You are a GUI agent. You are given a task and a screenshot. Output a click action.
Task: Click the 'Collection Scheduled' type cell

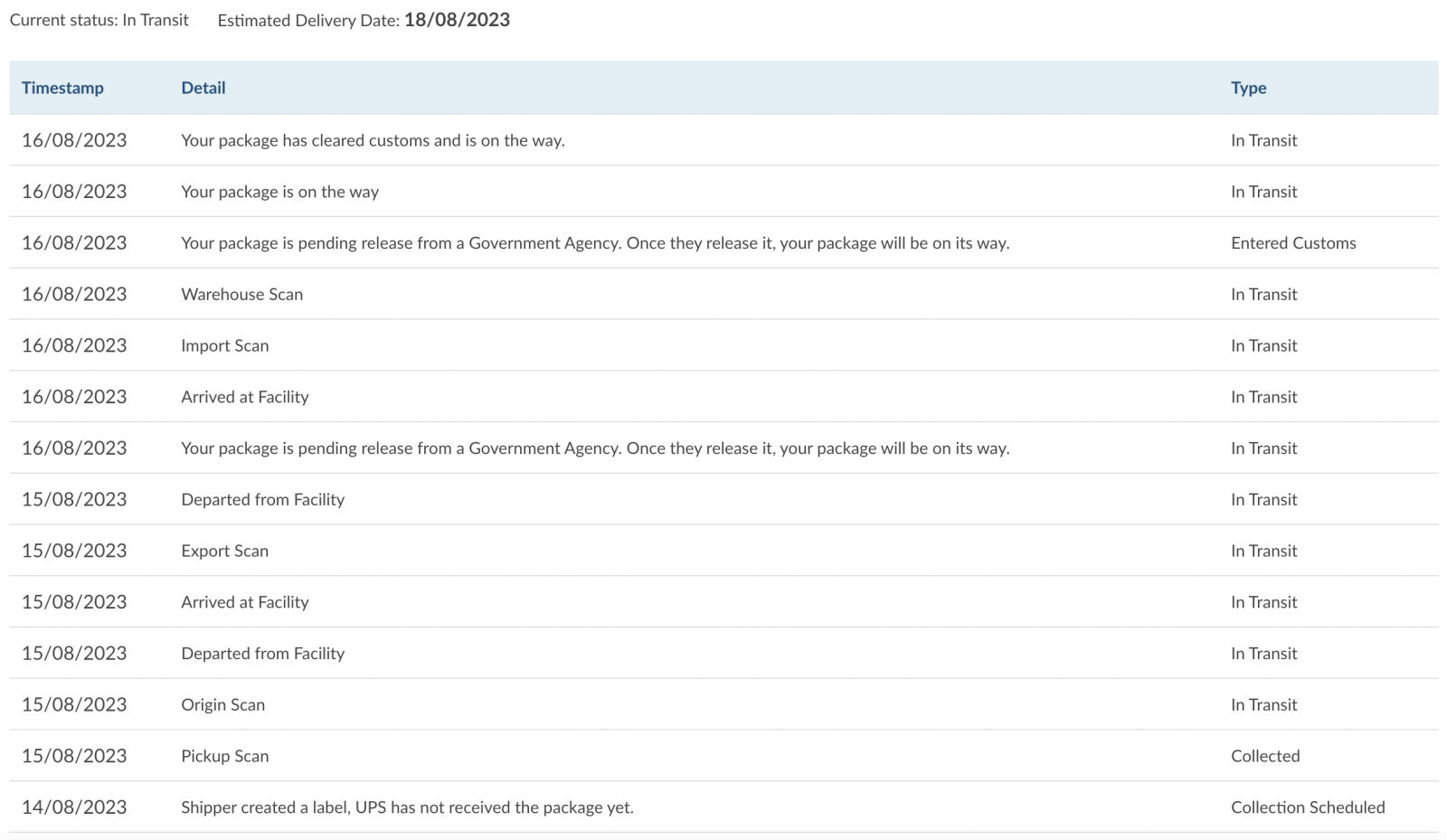(x=1308, y=807)
